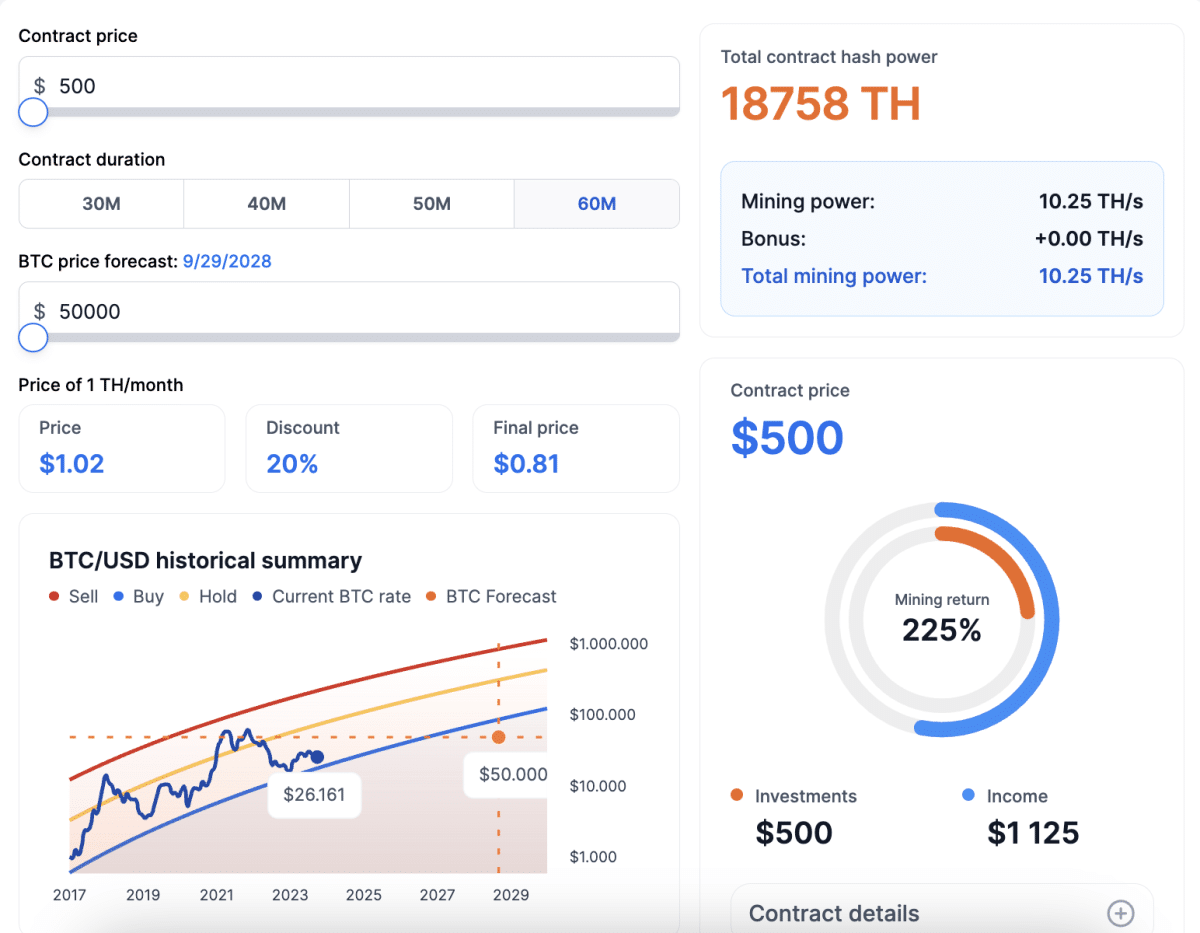Click the 9/29/2028 forecast date link
This screenshot has height=933, width=1200.
[x=226, y=261]
